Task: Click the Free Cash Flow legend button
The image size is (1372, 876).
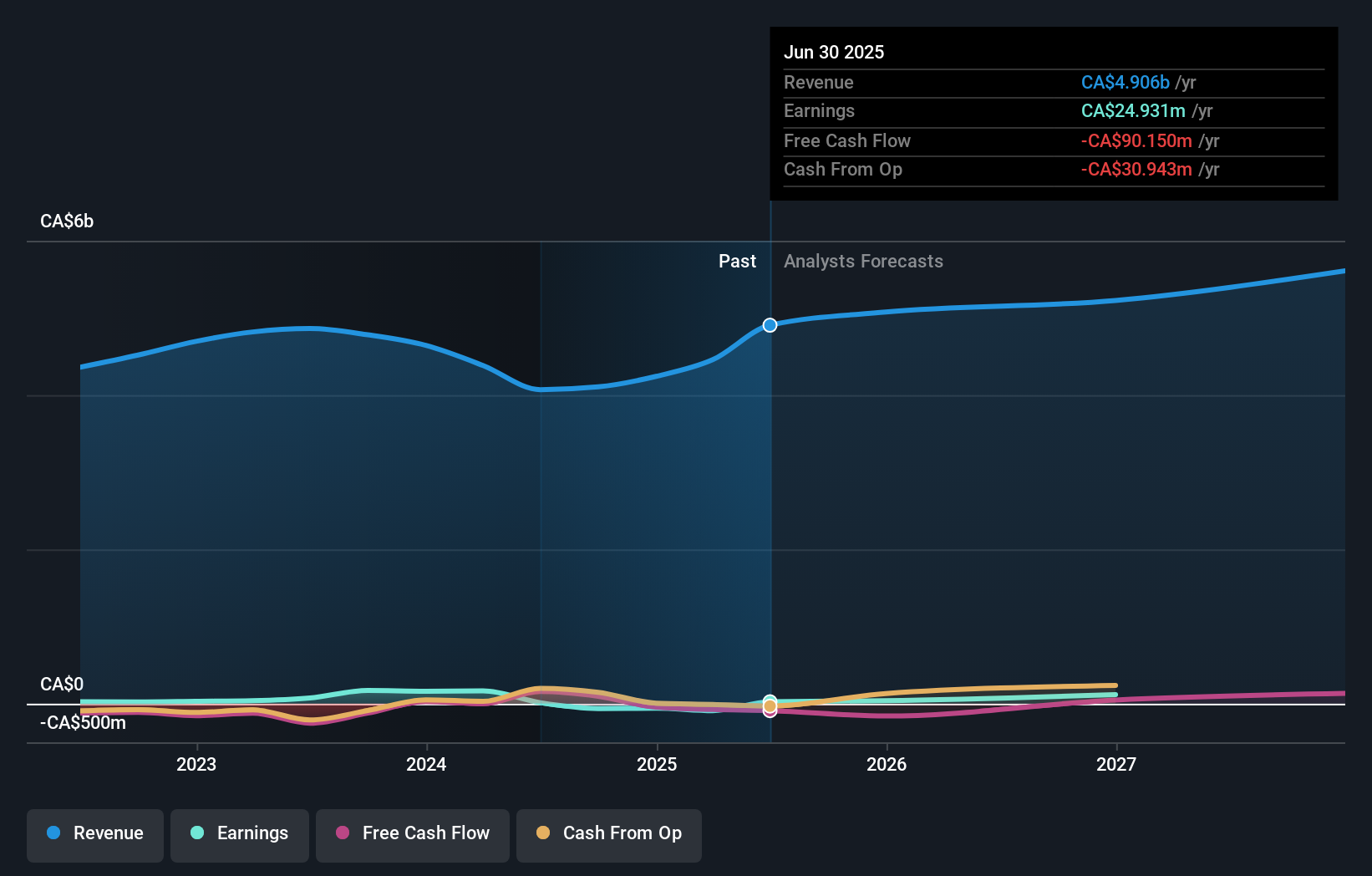Action: [x=413, y=835]
